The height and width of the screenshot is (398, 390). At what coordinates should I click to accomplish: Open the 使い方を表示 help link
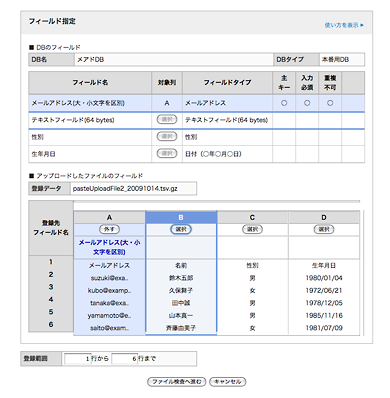coord(344,25)
